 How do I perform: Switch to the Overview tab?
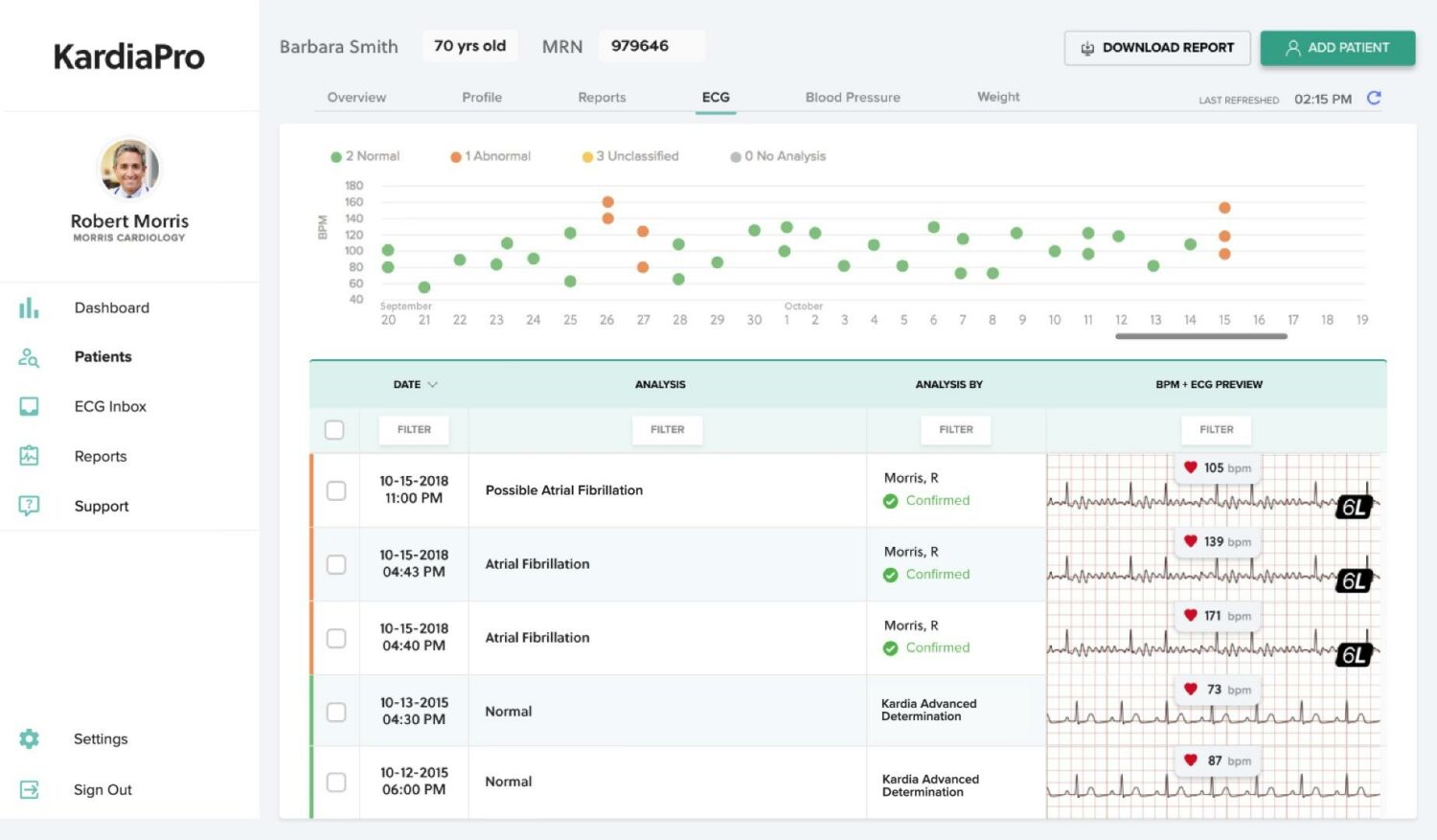point(356,98)
